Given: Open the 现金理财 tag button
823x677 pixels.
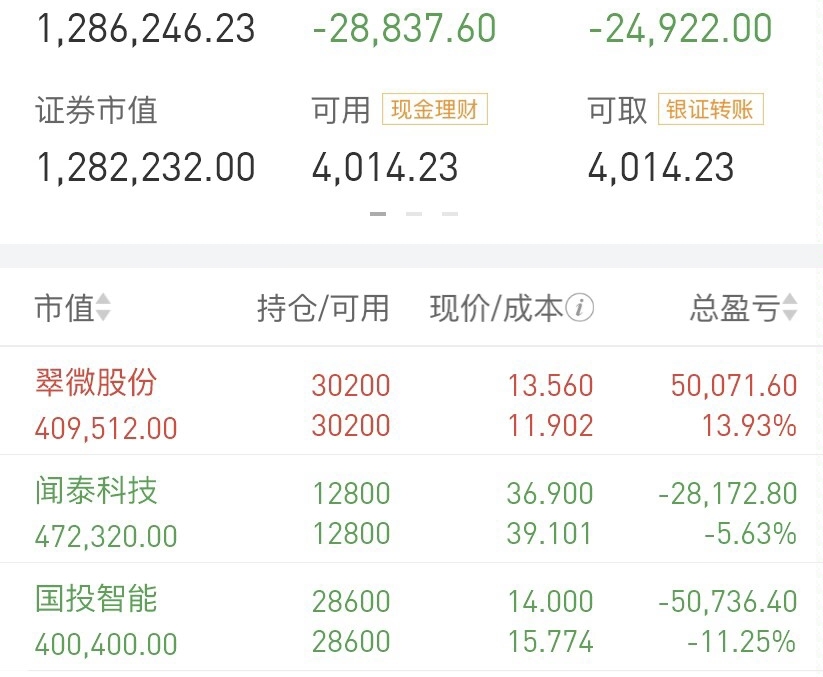Looking at the screenshot, I should [434, 110].
